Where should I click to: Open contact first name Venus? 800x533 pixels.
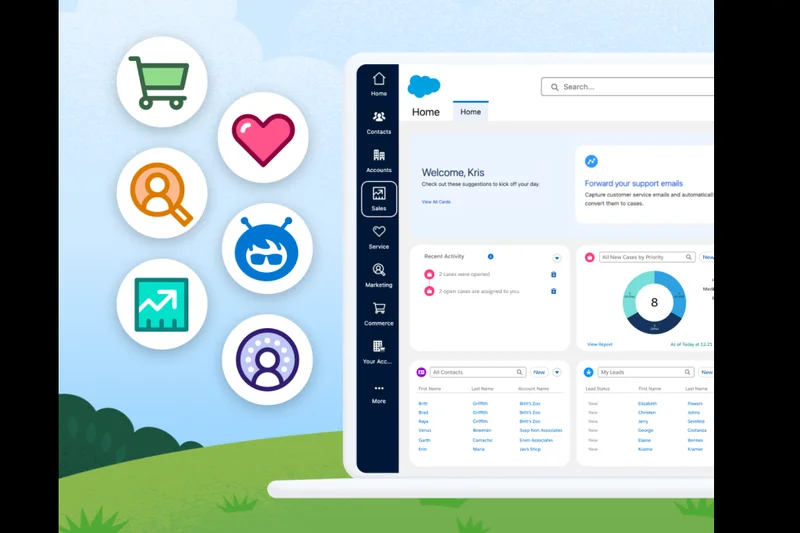coord(424,430)
